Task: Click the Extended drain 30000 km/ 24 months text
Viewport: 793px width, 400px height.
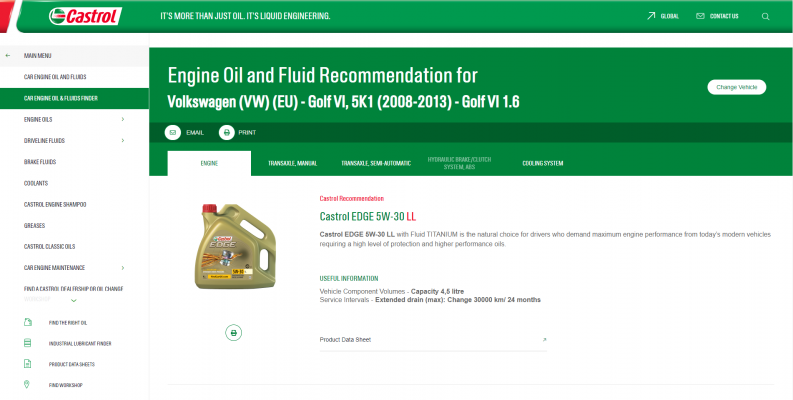Action: coord(458,300)
